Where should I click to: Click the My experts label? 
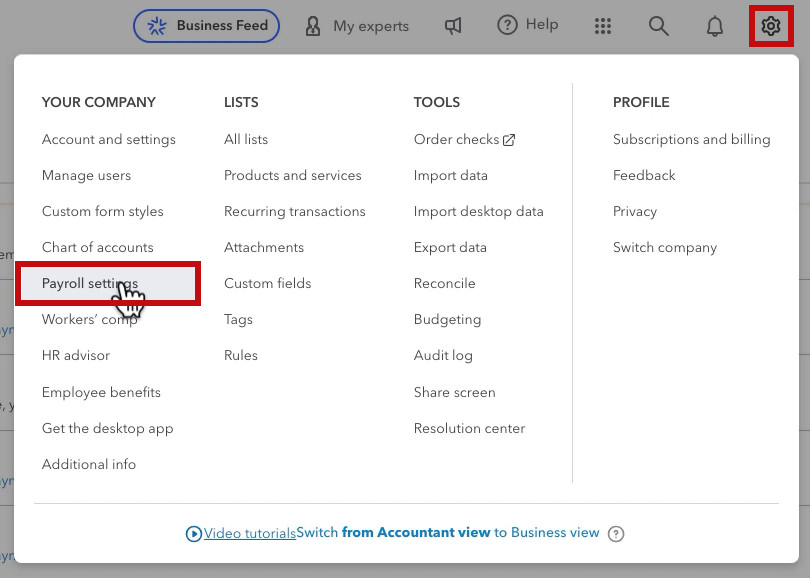[371, 26]
